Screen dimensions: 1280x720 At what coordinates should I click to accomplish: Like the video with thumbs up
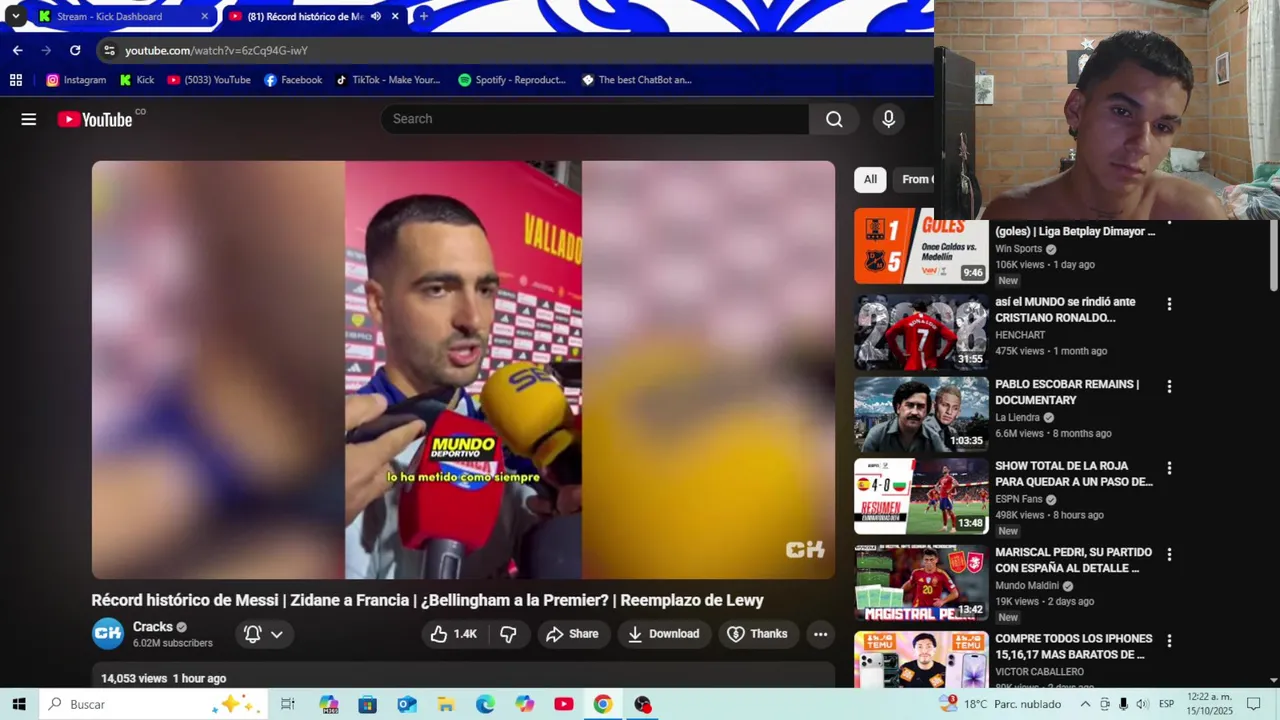pyautogui.click(x=453, y=634)
